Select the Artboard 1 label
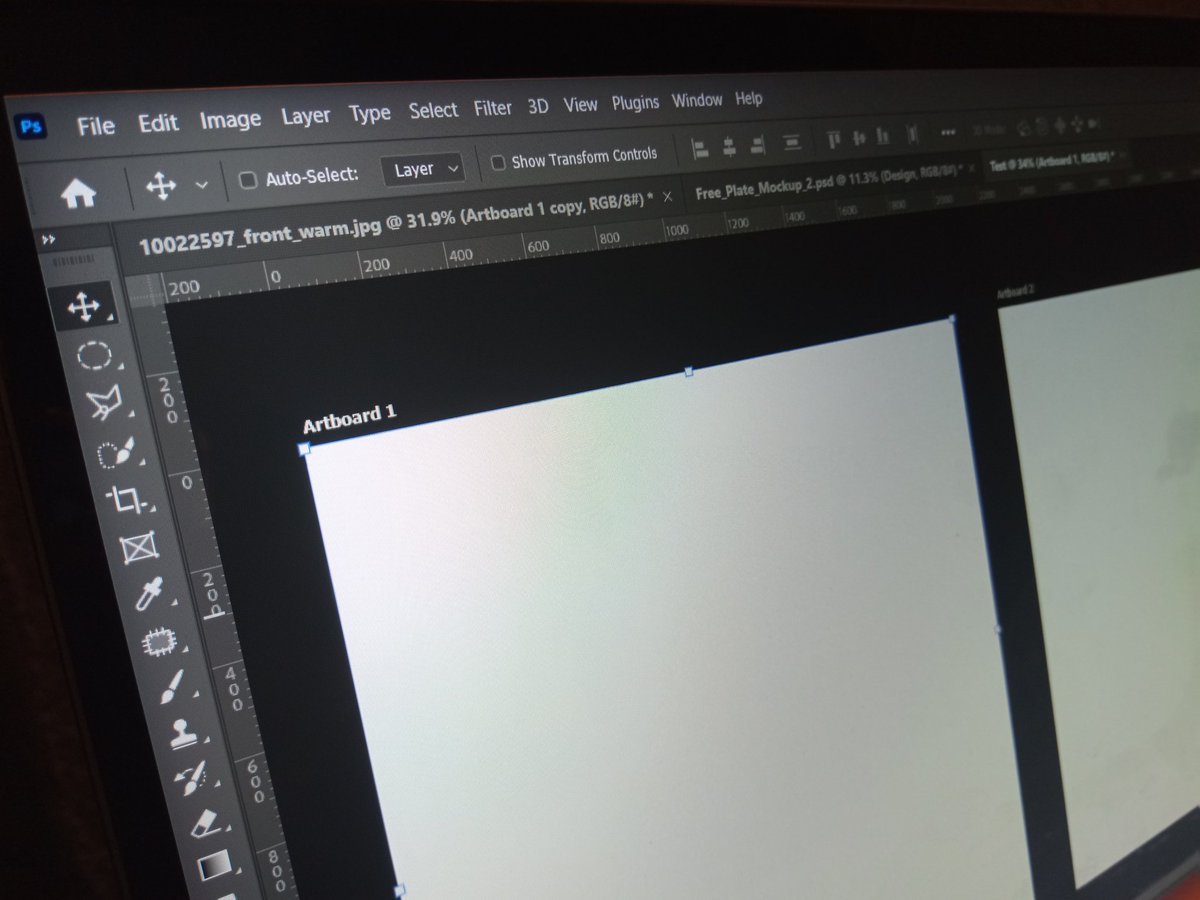The image size is (1200, 900). click(x=350, y=418)
